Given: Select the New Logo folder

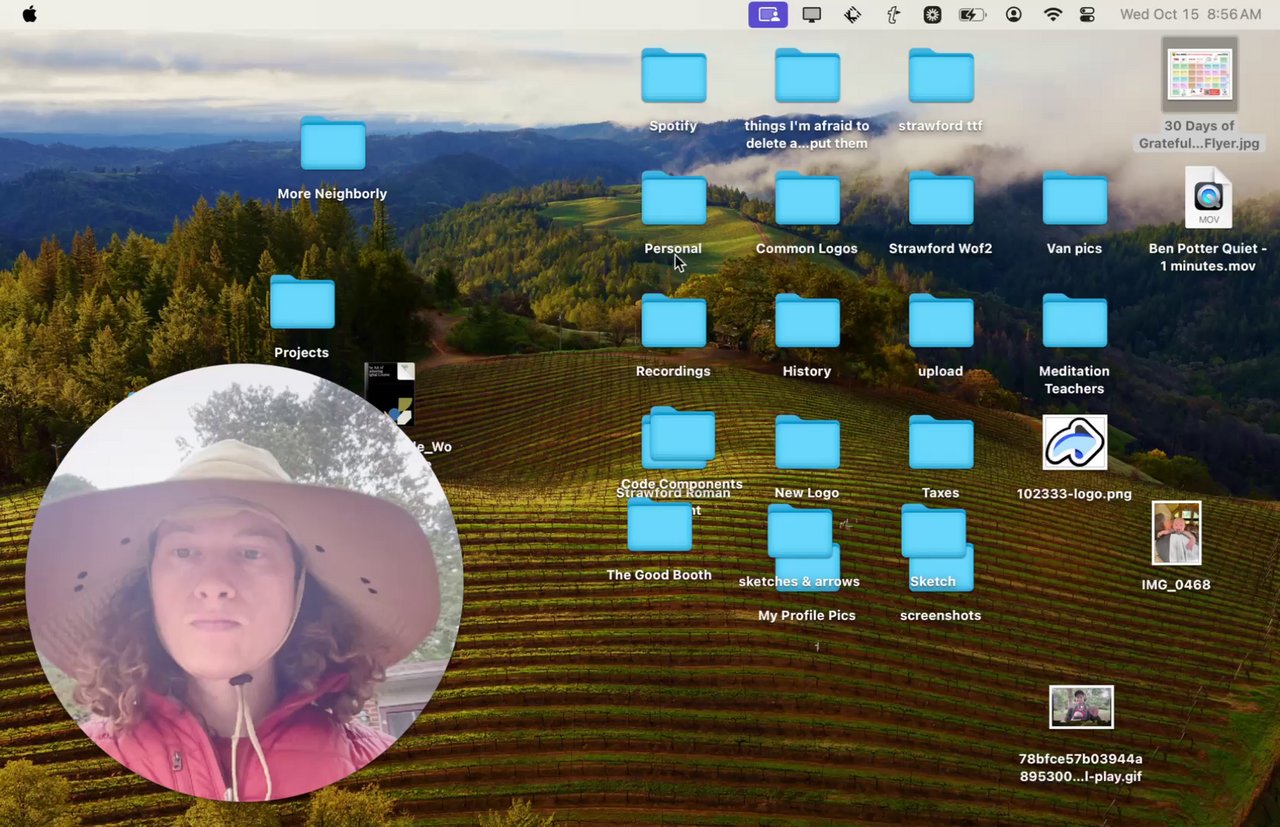Looking at the screenshot, I should point(807,443).
